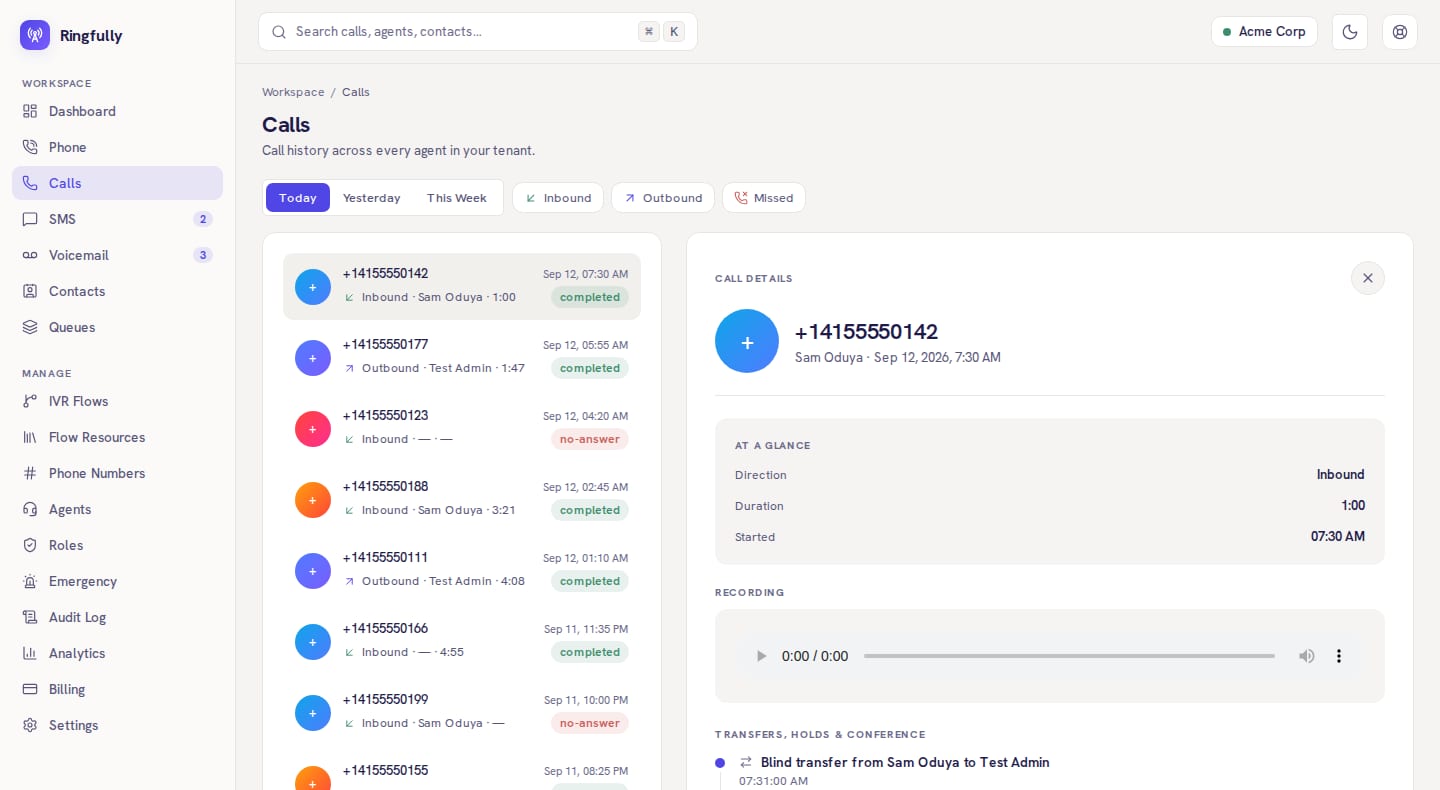Switch to the This Week tab
Image resolution: width=1440 pixels, height=790 pixels.
[457, 198]
